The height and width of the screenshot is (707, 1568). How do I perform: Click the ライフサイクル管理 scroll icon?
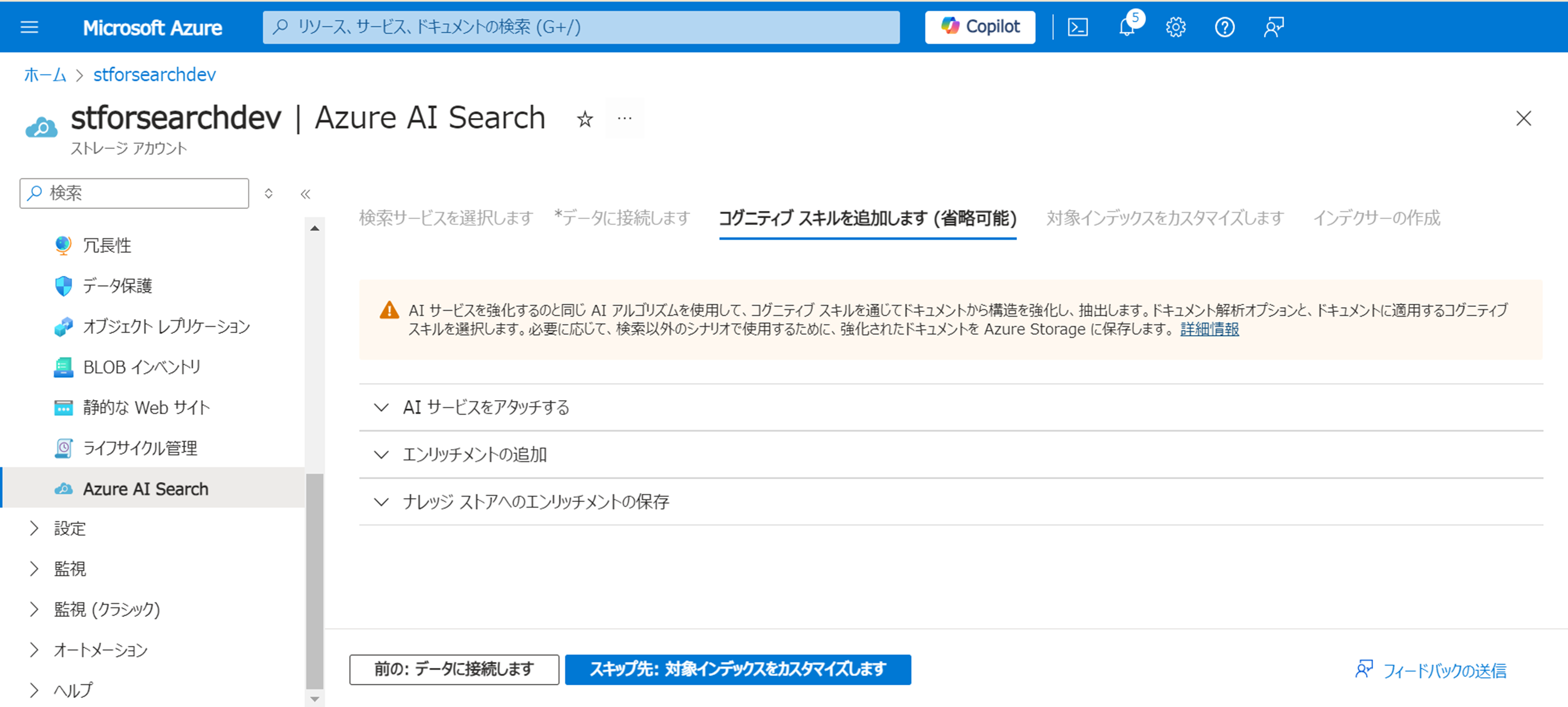[x=64, y=448]
